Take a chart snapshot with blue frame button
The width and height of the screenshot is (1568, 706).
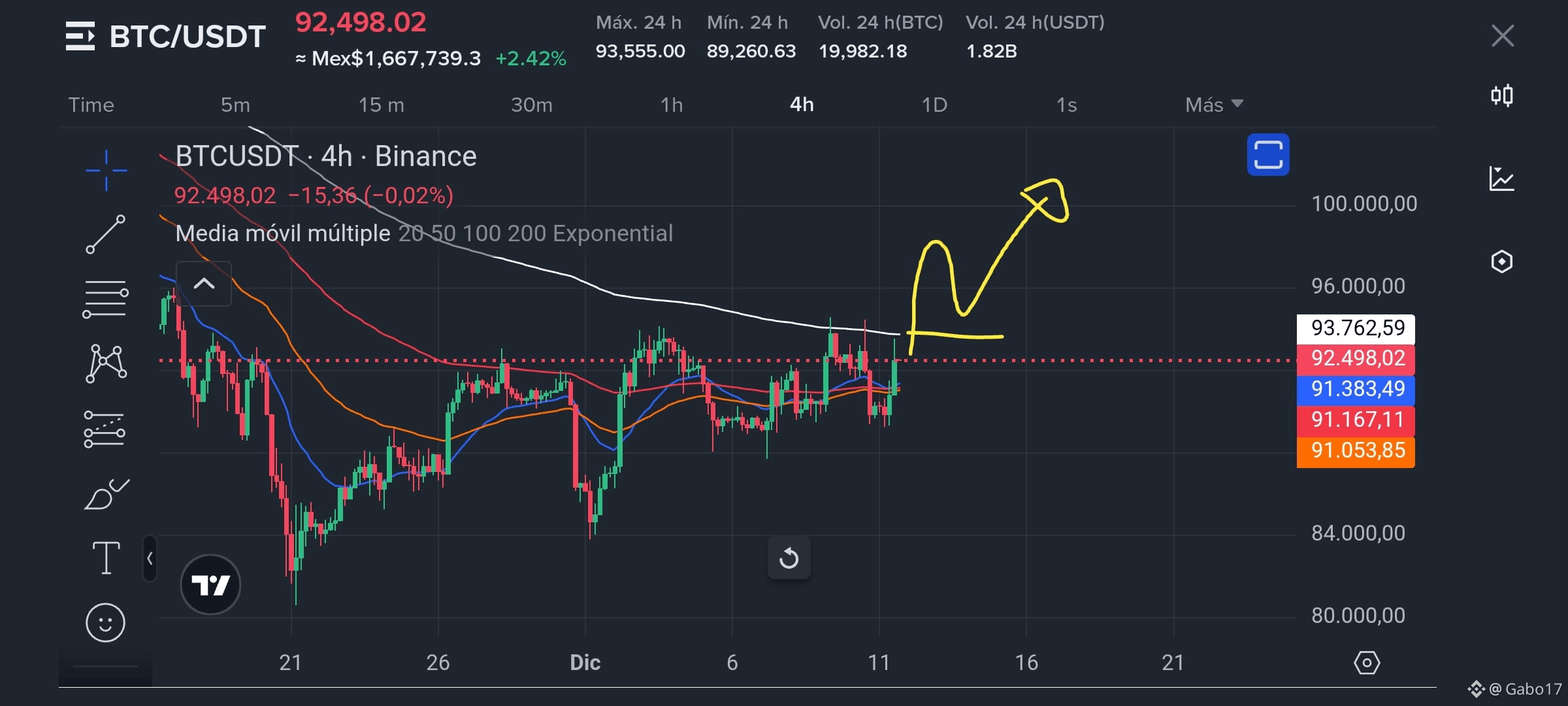pos(1268,155)
